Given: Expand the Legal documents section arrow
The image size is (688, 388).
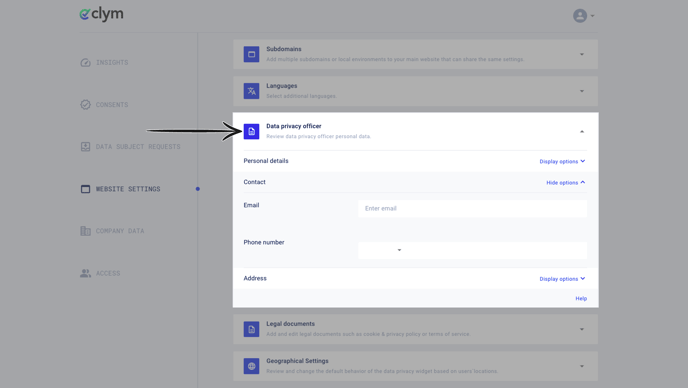Looking at the screenshot, I should coord(582,329).
